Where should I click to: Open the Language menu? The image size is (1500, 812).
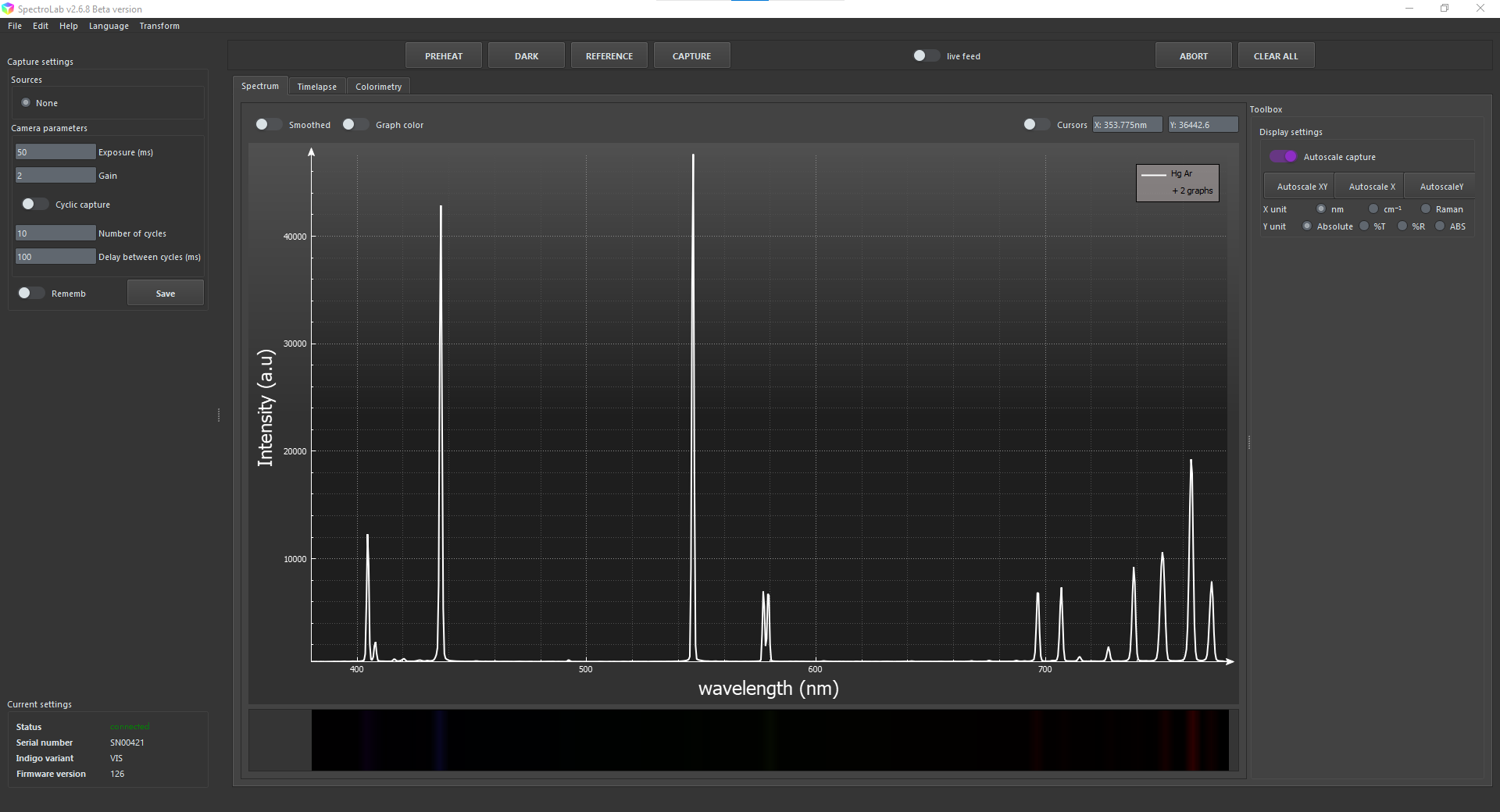pyautogui.click(x=109, y=26)
